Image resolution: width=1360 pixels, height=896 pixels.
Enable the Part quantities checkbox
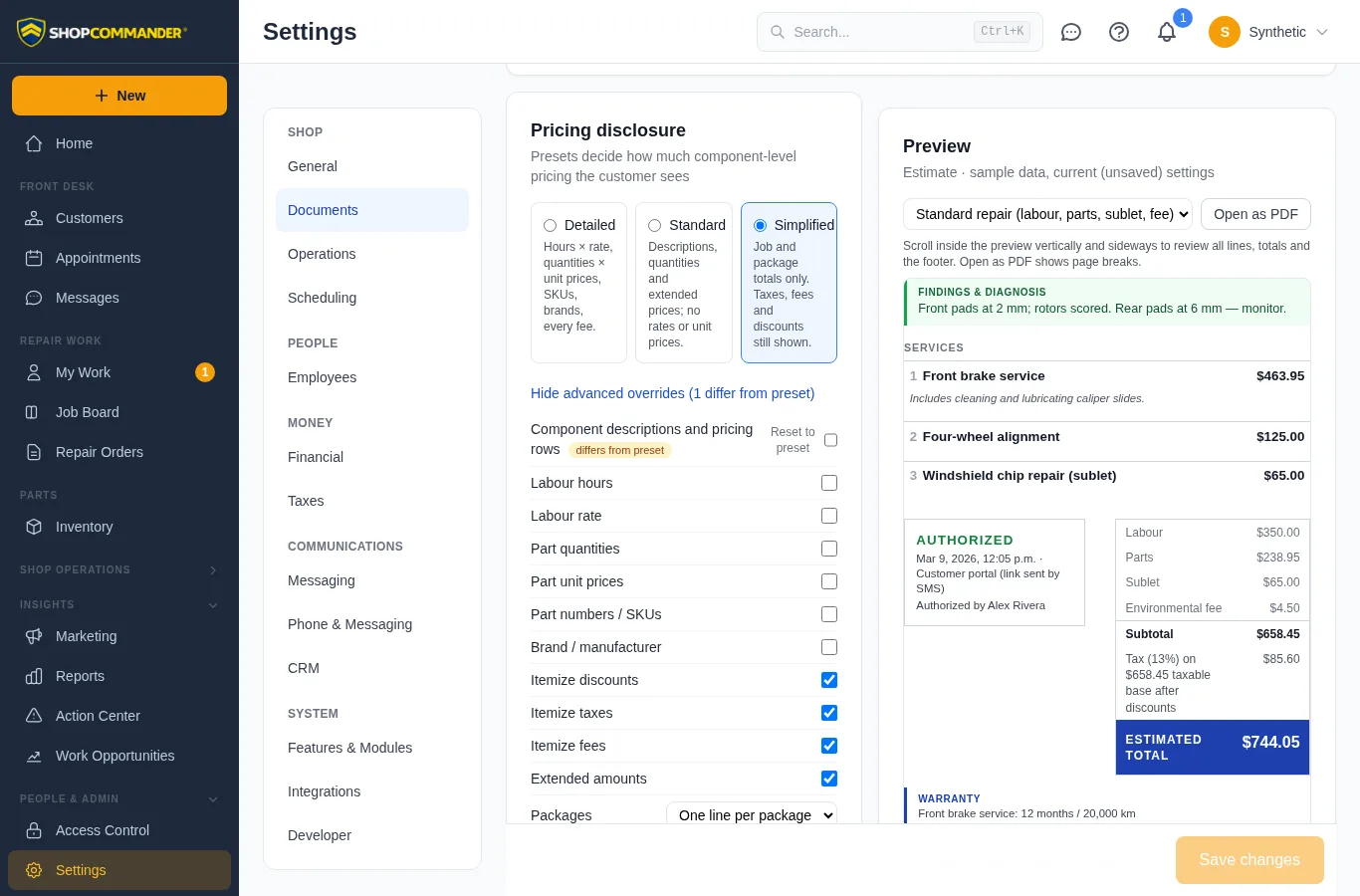(829, 549)
